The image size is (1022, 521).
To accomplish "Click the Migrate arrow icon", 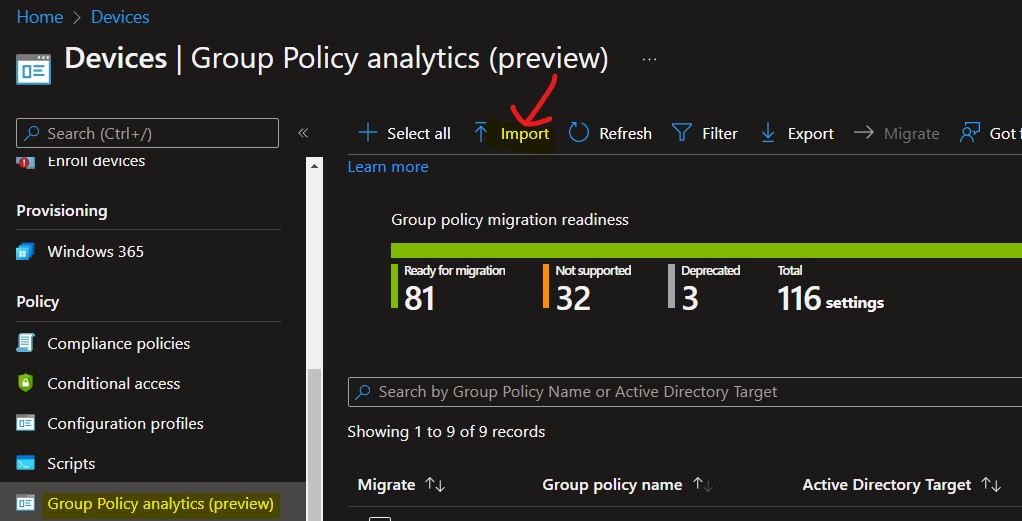I will click(864, 133).
